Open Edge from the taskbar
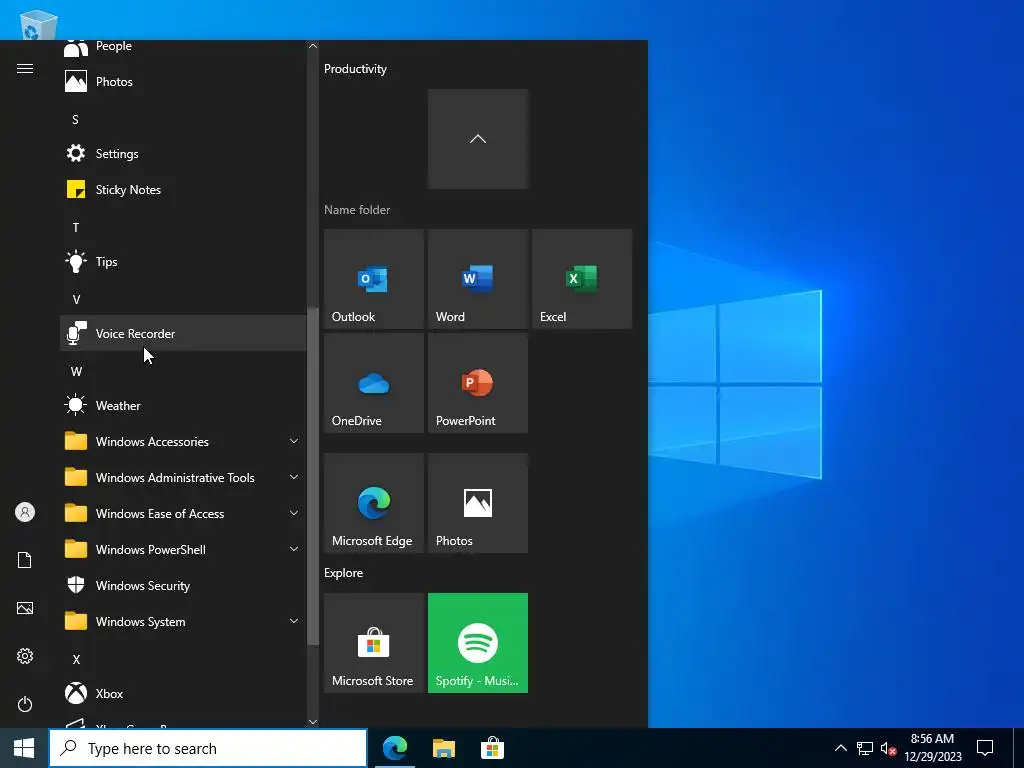 pyautogui.click(x=395, y=748)
